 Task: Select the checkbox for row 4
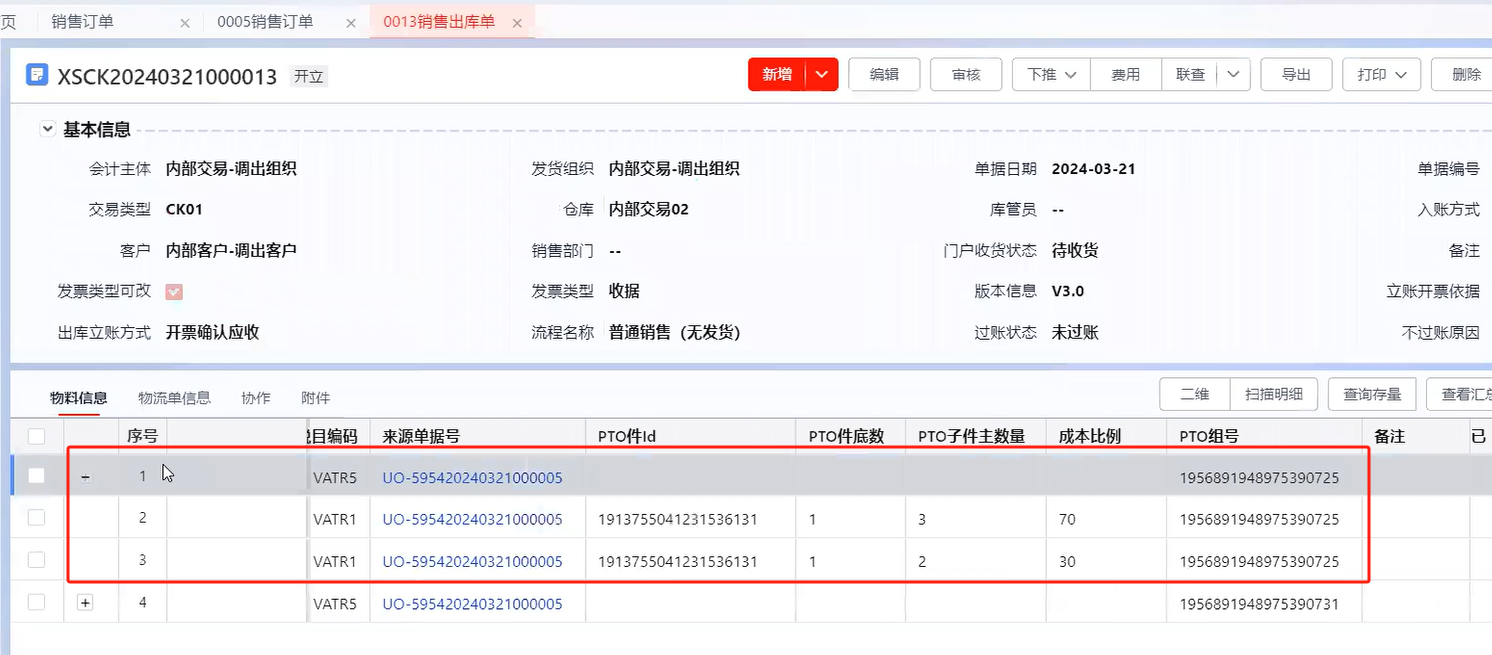pyautogui.click(x=37, y=602)
